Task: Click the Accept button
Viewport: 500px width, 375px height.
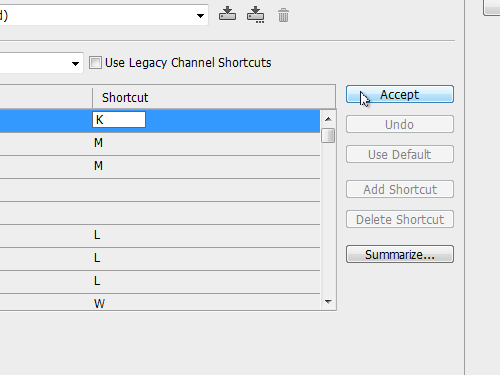Action: pos(400,94)
